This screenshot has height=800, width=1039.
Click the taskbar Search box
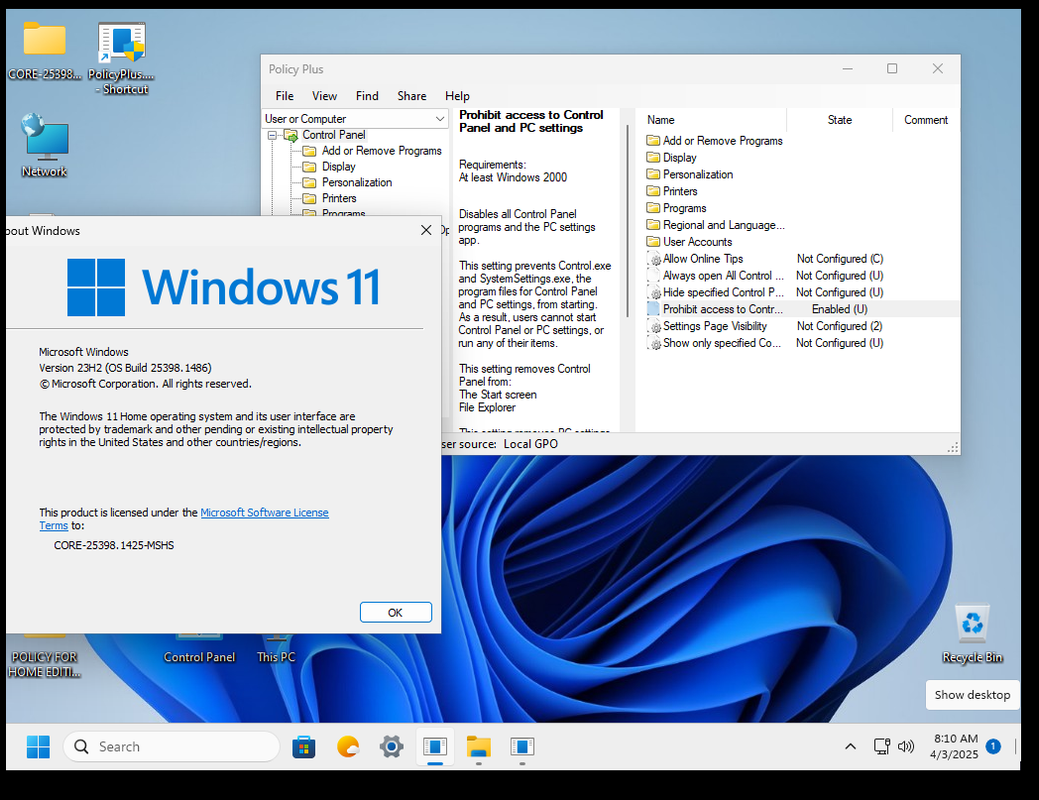(171, 747)
